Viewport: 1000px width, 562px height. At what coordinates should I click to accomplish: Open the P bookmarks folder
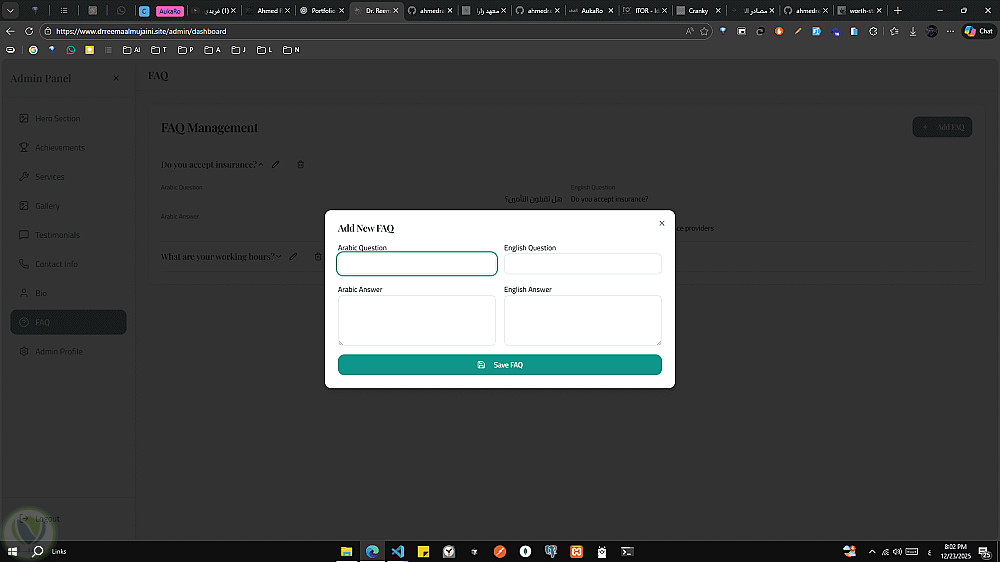coord(186,50)
